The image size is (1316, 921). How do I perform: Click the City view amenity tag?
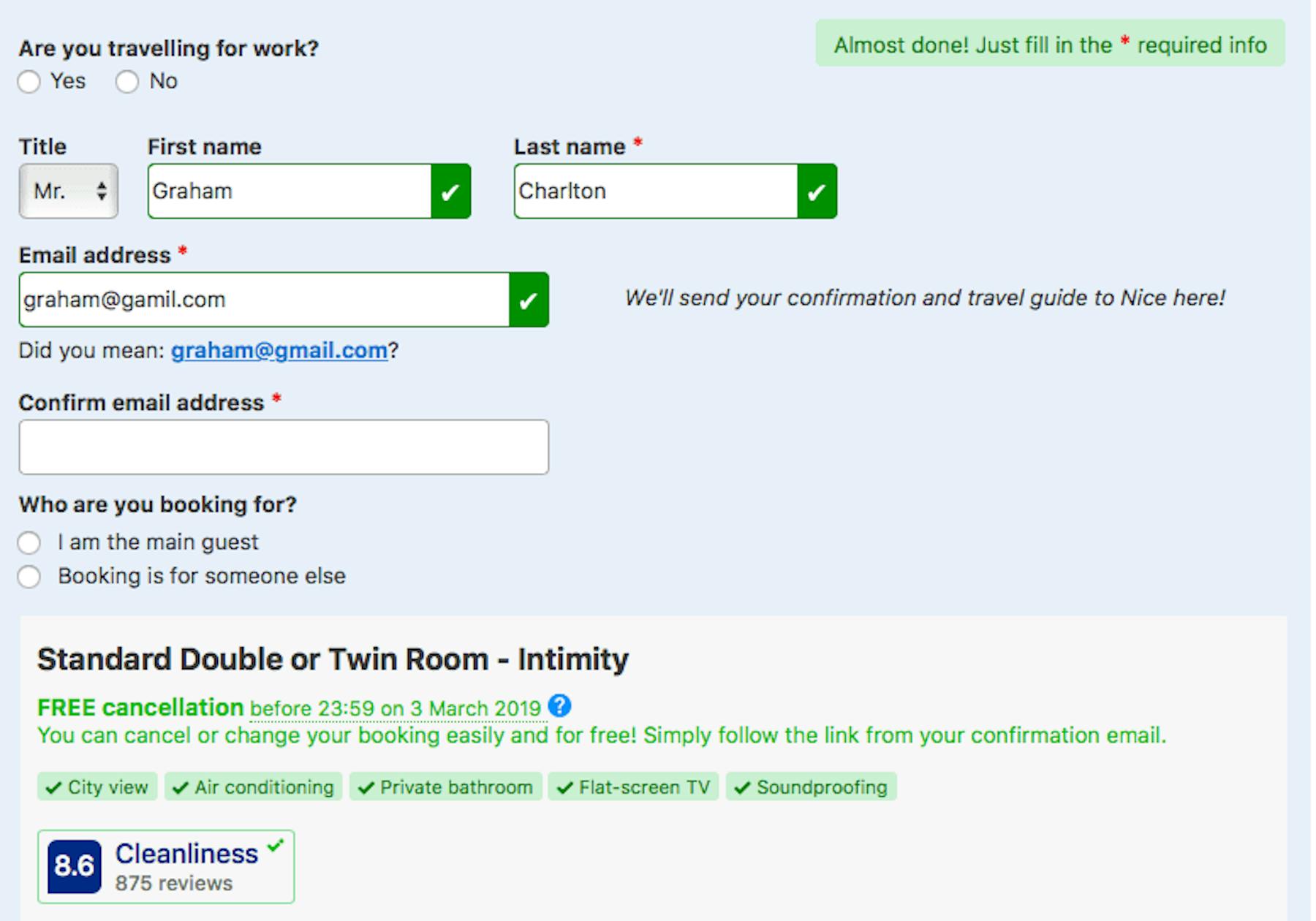coord(97,787)
